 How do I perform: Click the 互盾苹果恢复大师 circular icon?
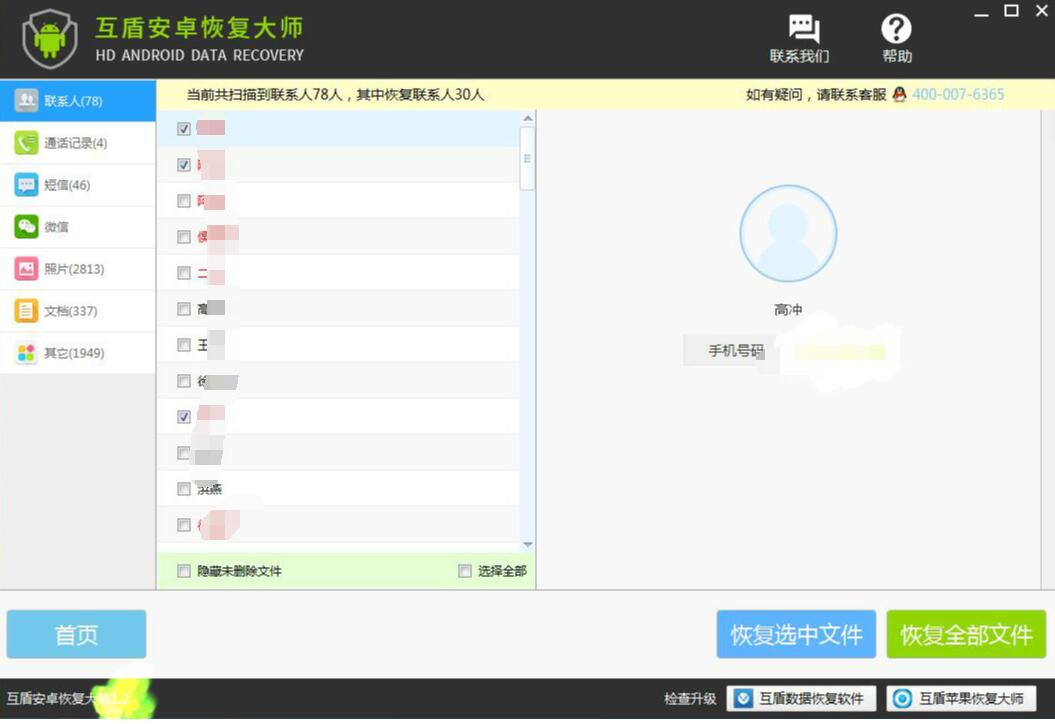[x=902, y=698]
